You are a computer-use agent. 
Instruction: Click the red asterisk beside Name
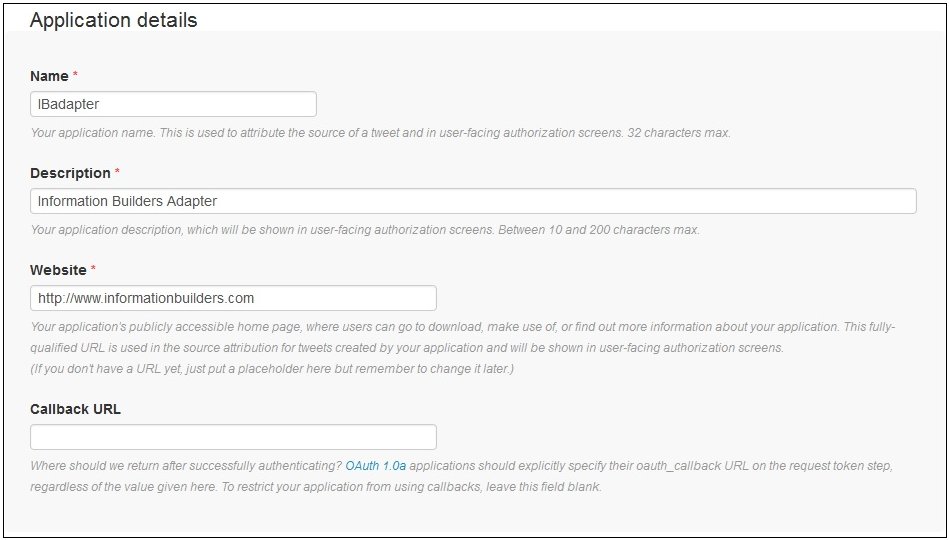pos(75,75)
